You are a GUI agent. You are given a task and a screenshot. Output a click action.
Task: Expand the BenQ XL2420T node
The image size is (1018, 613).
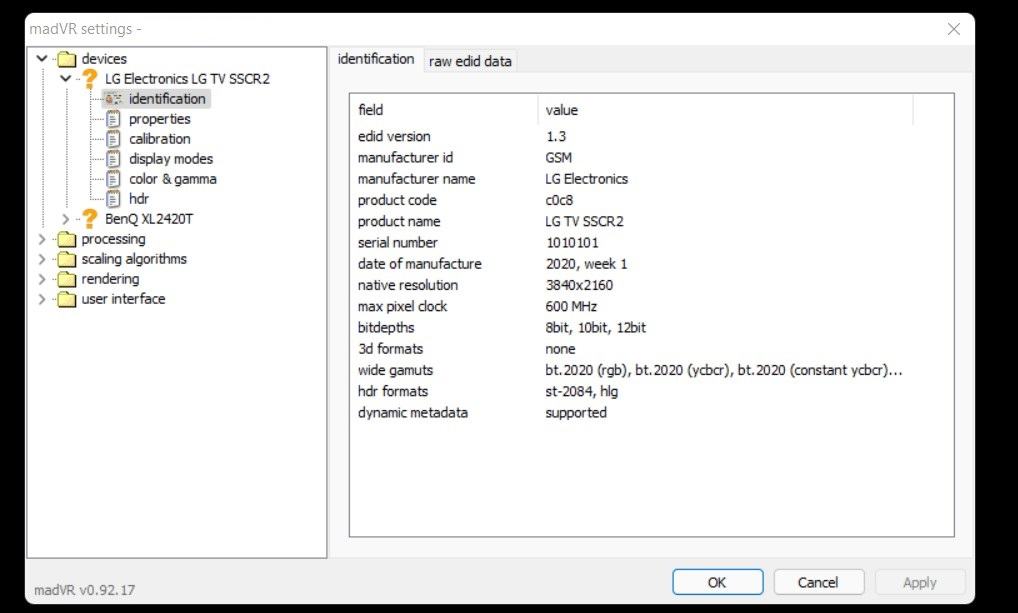[66, 219]
